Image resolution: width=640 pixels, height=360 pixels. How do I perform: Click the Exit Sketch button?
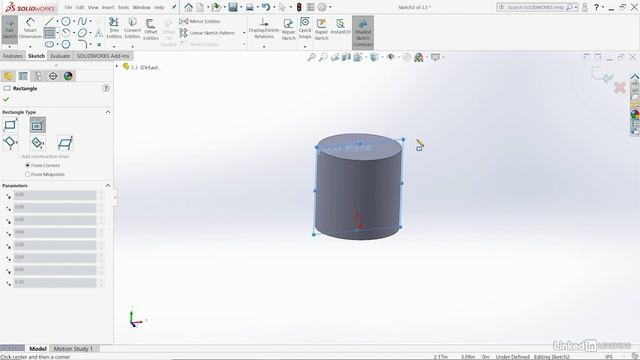pyautogui.click(x=9, y=29)
